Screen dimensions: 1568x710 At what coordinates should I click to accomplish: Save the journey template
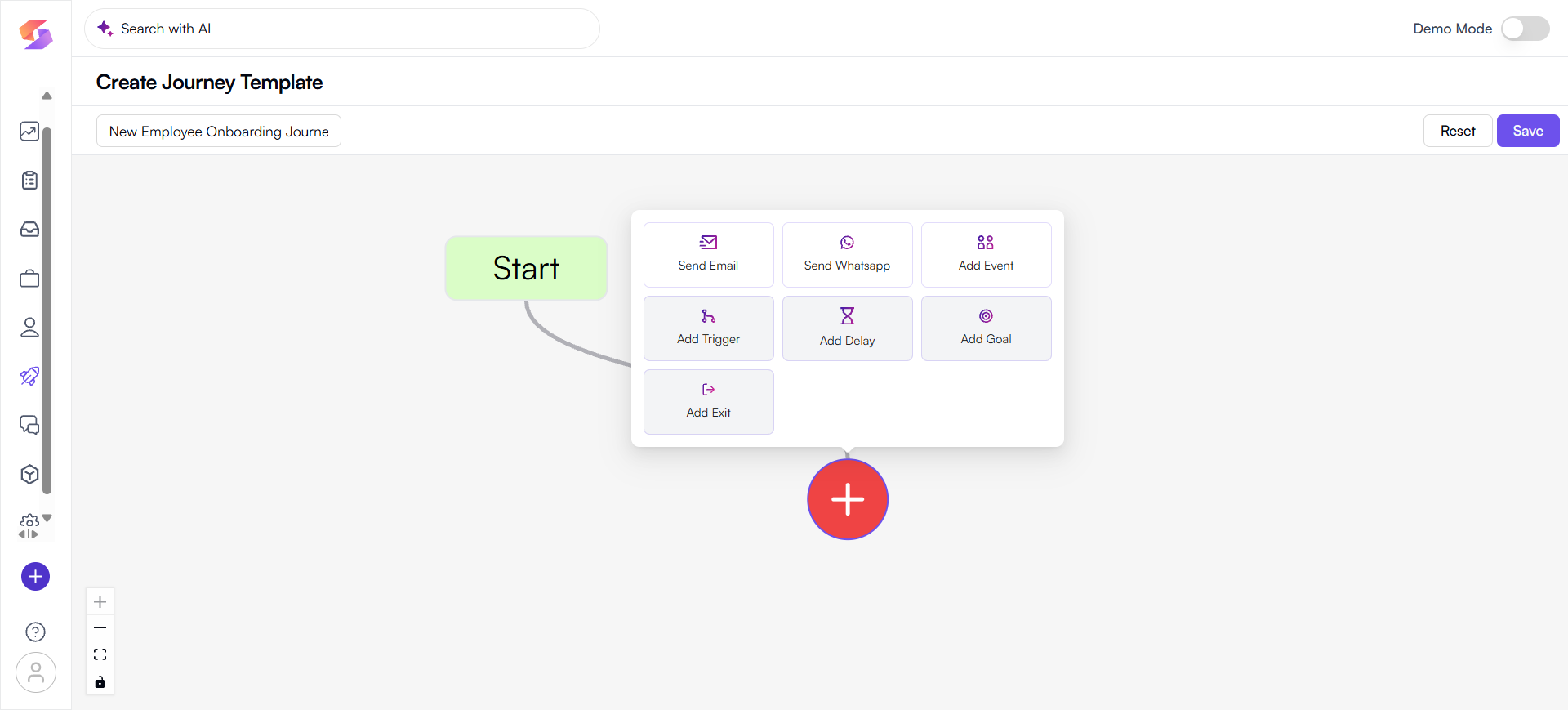(x=1527, y=131)
